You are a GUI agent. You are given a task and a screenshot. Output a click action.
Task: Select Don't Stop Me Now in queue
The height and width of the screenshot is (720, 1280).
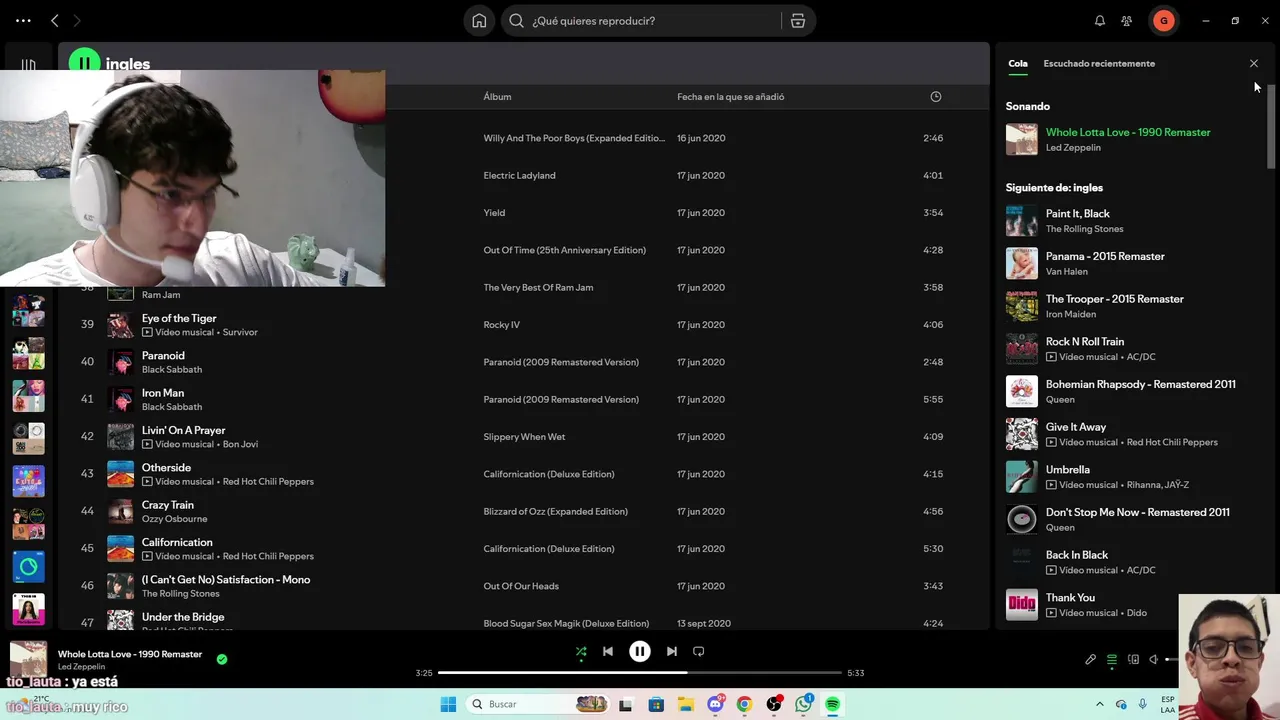click(1137, 512)
